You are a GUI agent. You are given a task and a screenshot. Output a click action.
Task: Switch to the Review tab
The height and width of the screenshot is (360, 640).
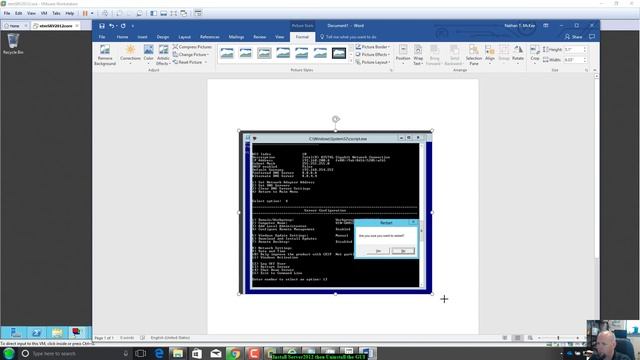(x=260, y=37)
